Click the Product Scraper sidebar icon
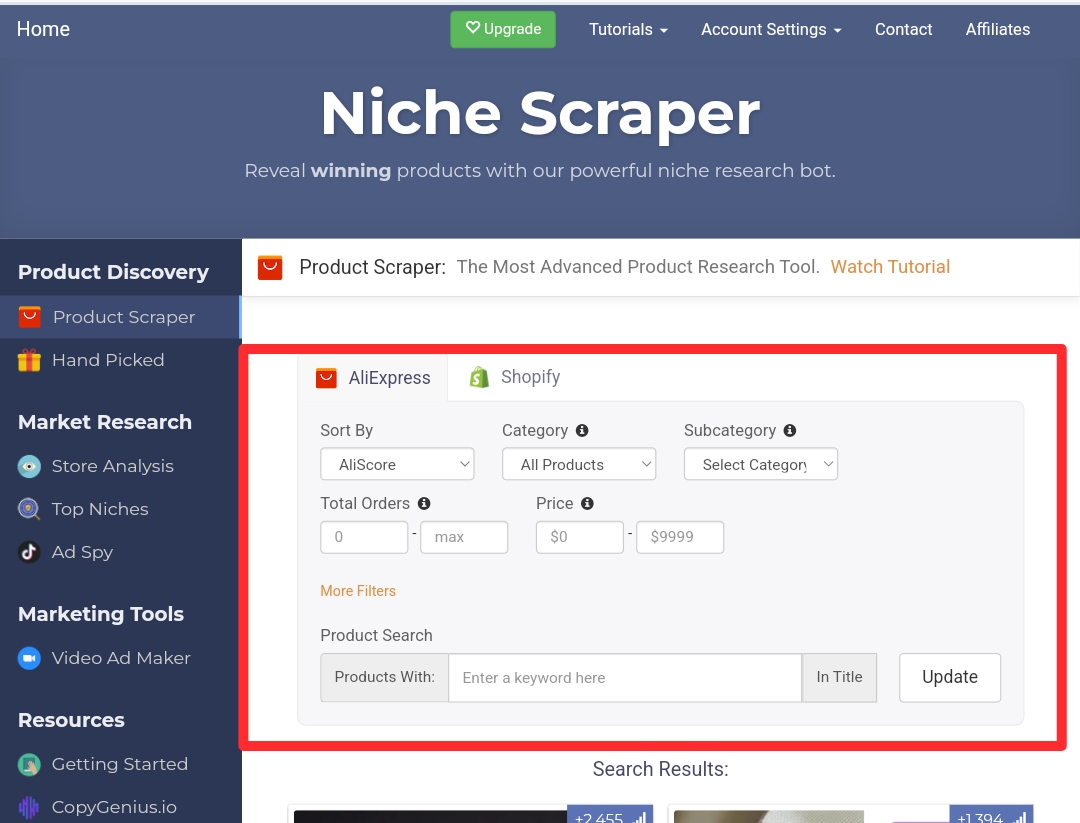 coord(29,317)
